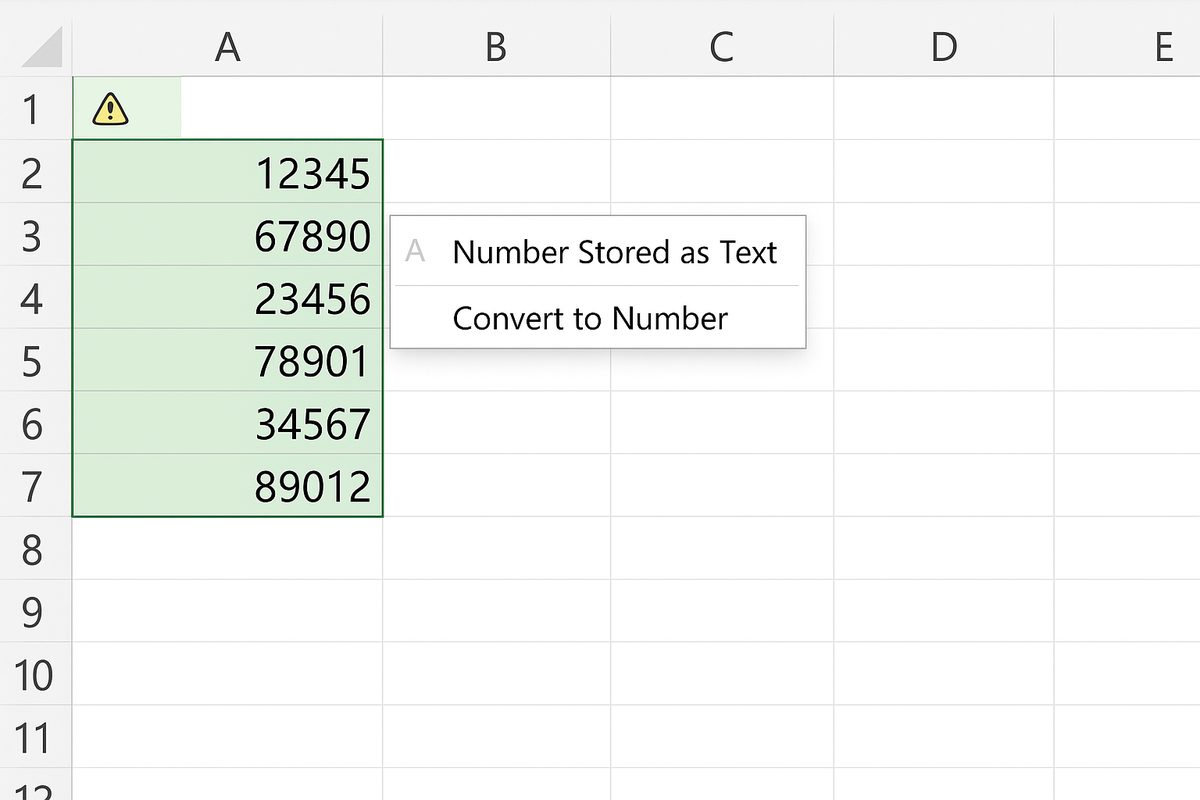Viewport: 1200px width, 800px height.
Task: Select the row 9 header
Action: 36,612
